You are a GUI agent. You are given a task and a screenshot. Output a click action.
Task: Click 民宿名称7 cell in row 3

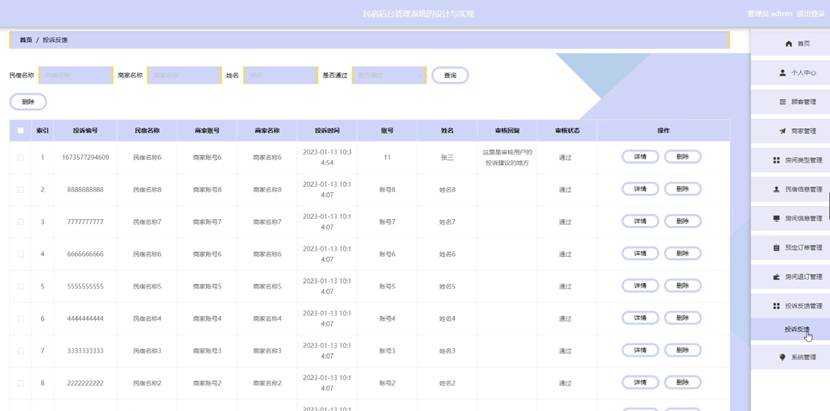click(147, 222)
